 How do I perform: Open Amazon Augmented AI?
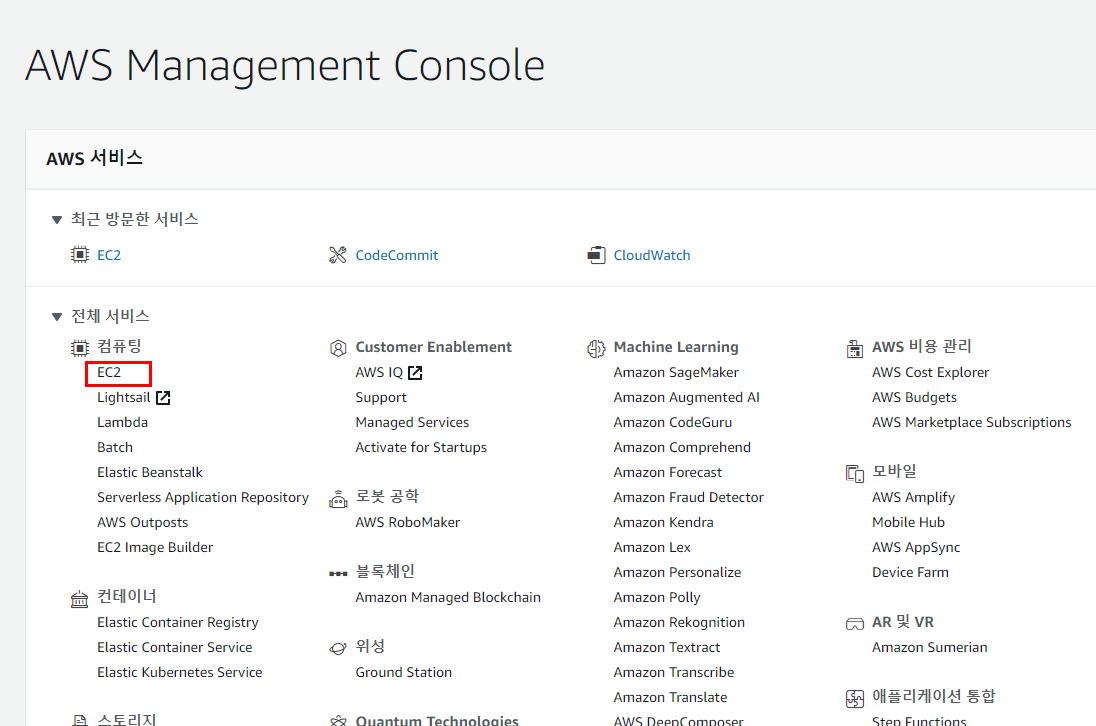tap(686, 398)
